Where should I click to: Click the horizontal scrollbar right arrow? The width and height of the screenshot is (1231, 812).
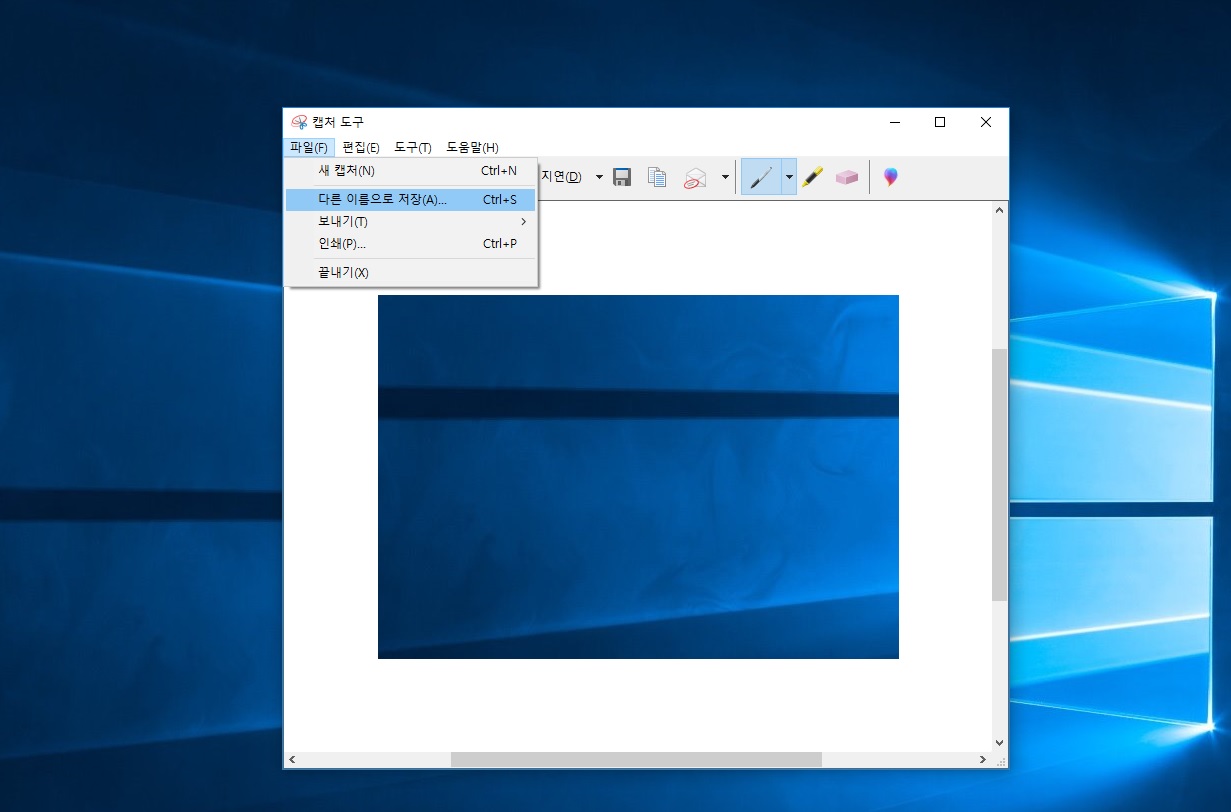[983, 760]
